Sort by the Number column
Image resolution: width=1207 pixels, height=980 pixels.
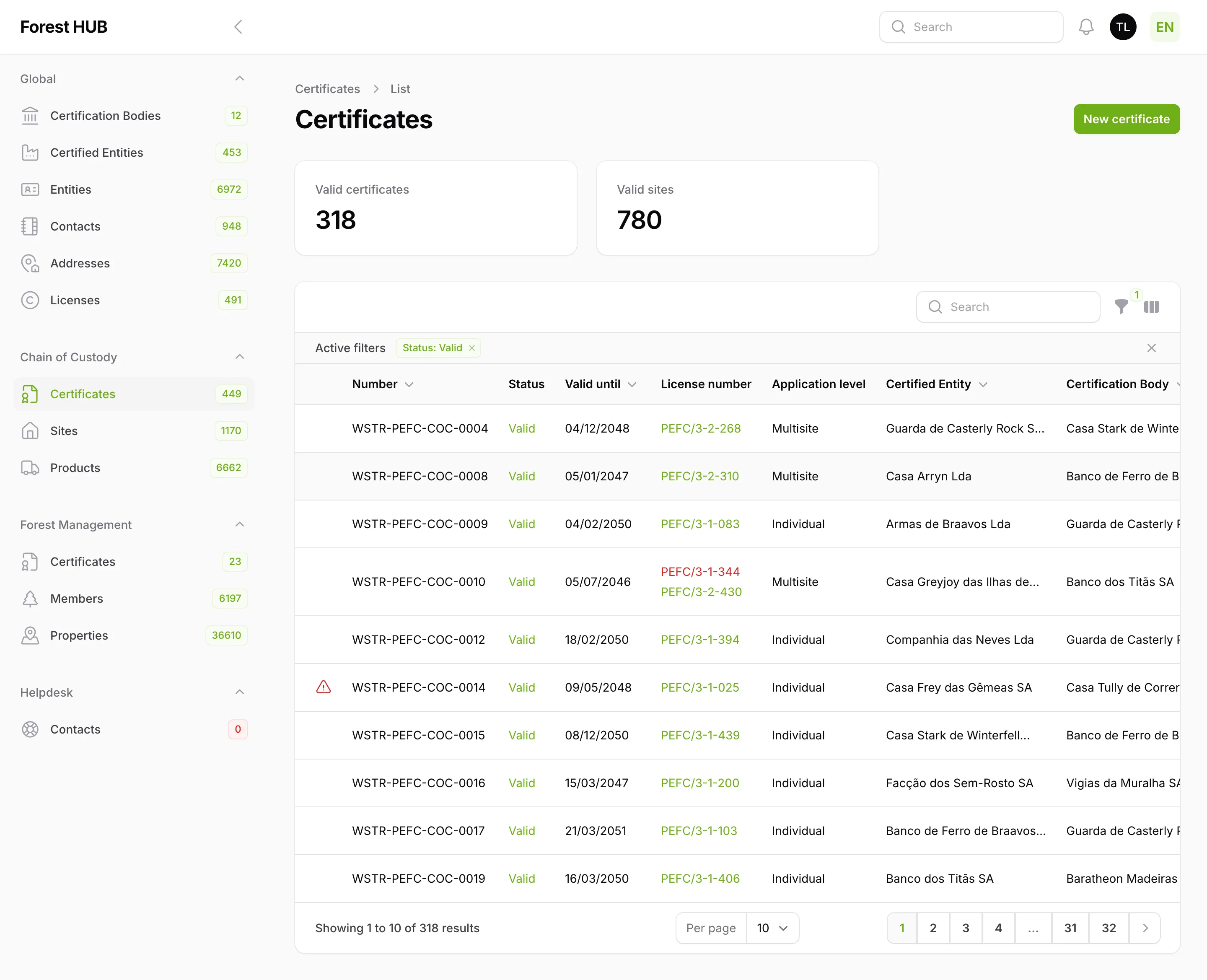pos(383,384)
